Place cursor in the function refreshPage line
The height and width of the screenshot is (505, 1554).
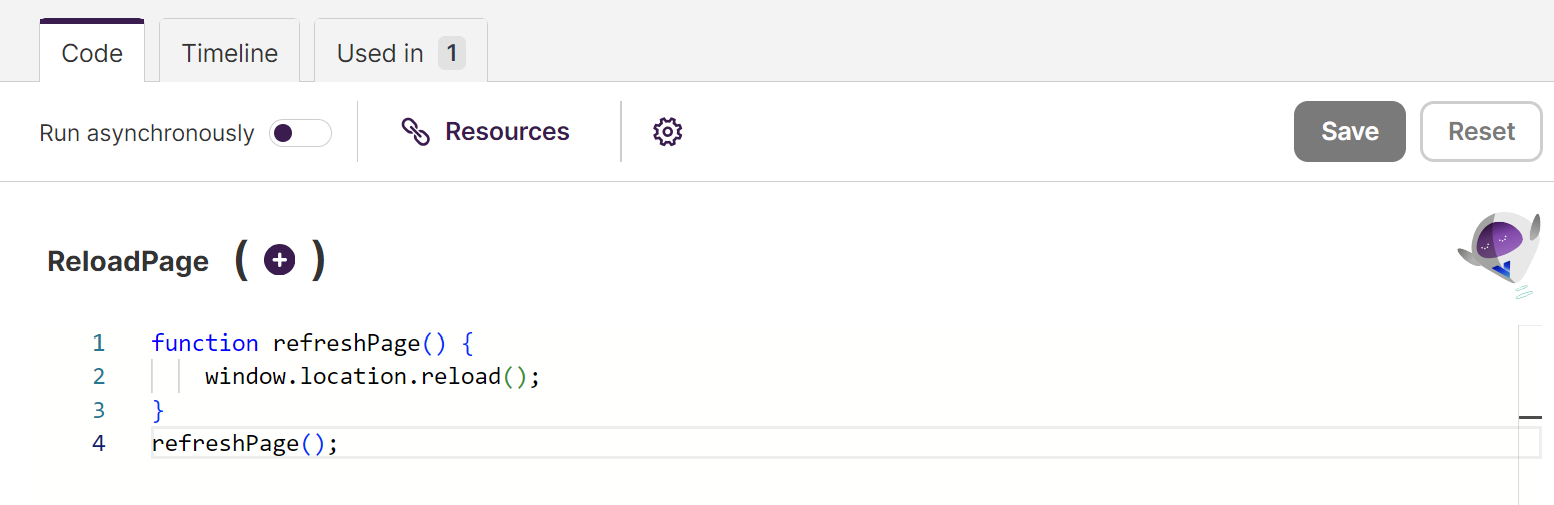click(312, 343)
